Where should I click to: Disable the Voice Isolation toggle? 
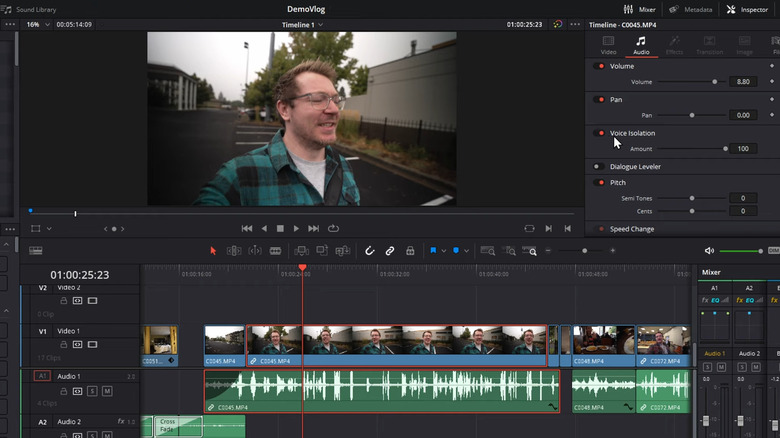pyautogui.click(x=600, y=133)
